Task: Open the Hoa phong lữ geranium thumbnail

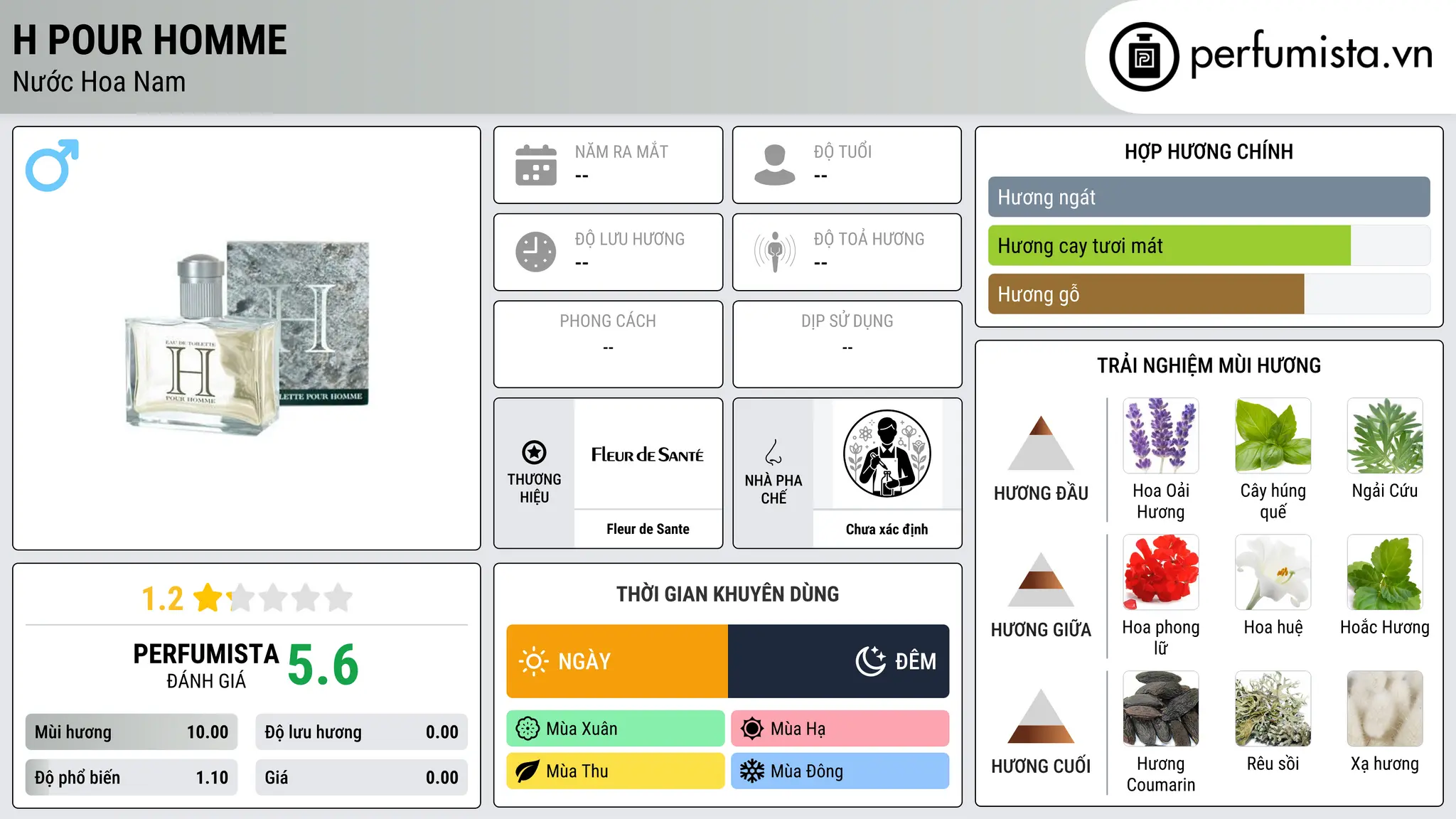Action: pos(1161,572)
